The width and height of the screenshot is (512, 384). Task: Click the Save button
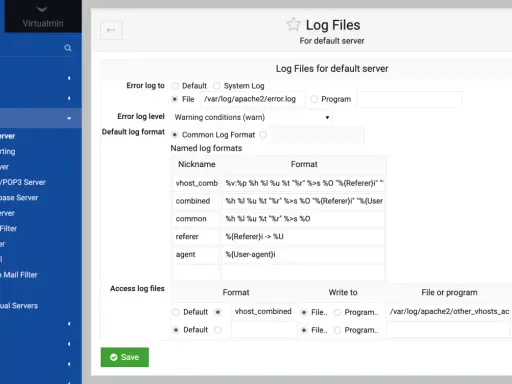click(x=125, y=357)
